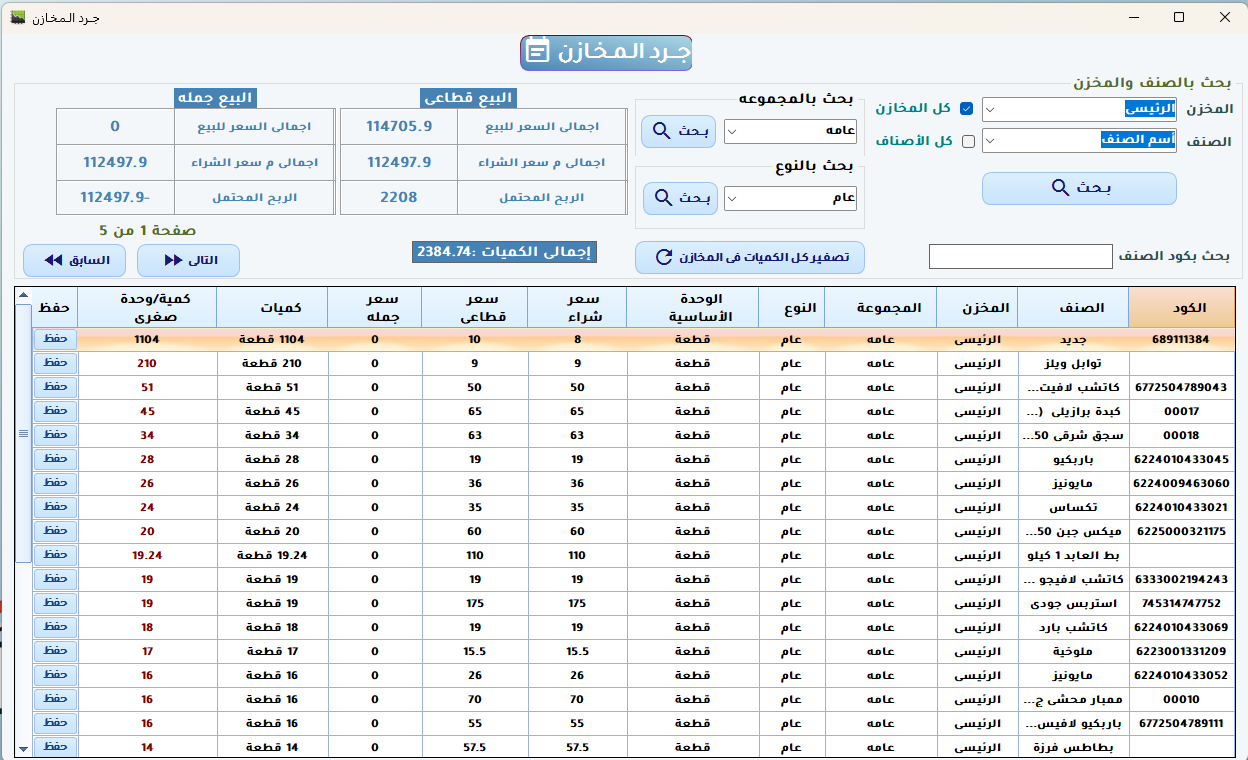Save the جديد row with حفظ
This screenshot has width=1248, height=760.
55,339
